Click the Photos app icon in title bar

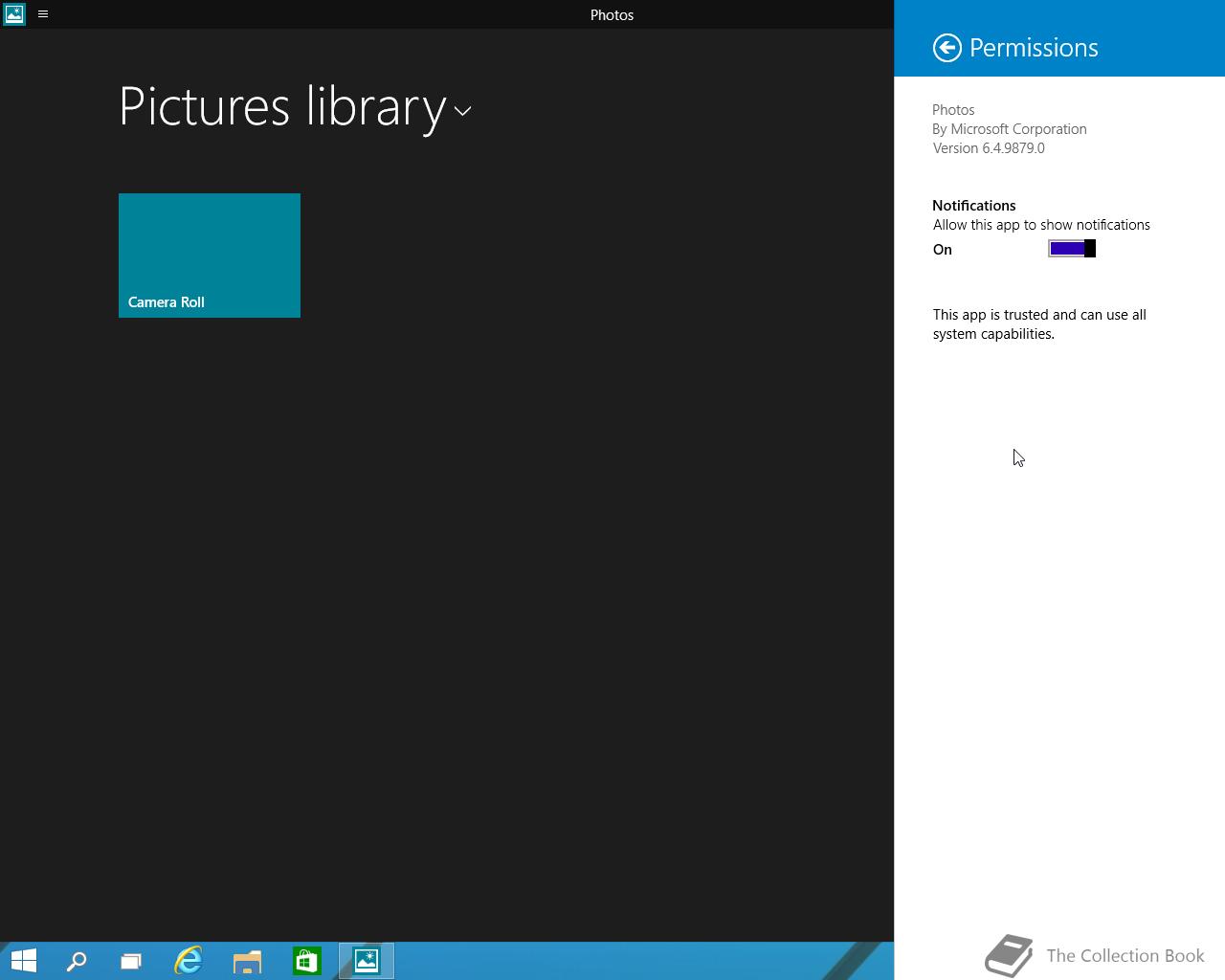14,14
